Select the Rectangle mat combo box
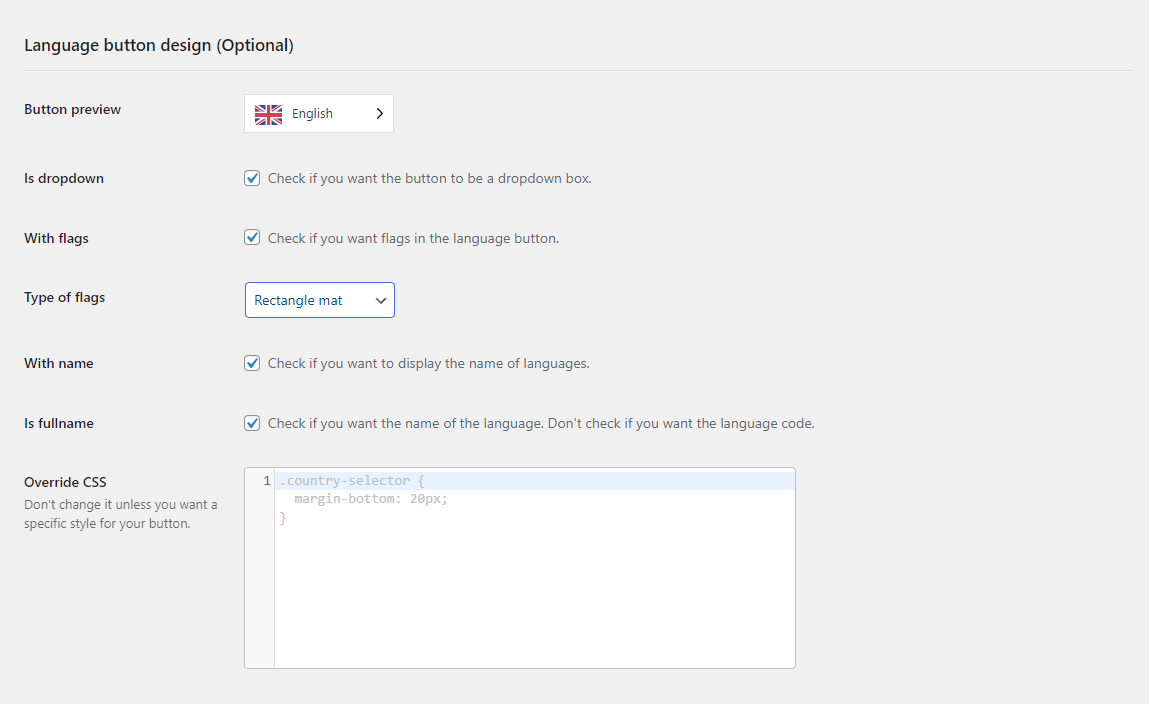The height and width of the screenshot is (704, 1149). point(319,300)
